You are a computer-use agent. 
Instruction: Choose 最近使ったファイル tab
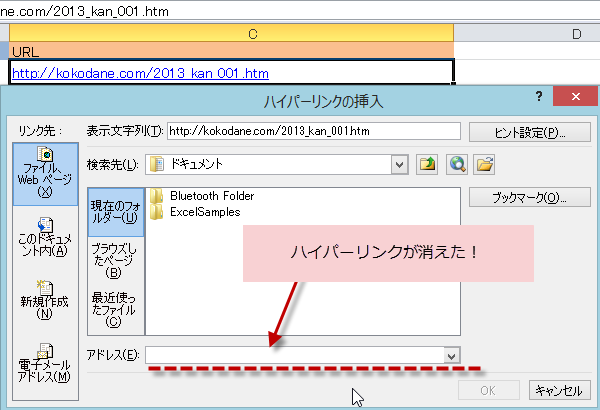(116, 309)
